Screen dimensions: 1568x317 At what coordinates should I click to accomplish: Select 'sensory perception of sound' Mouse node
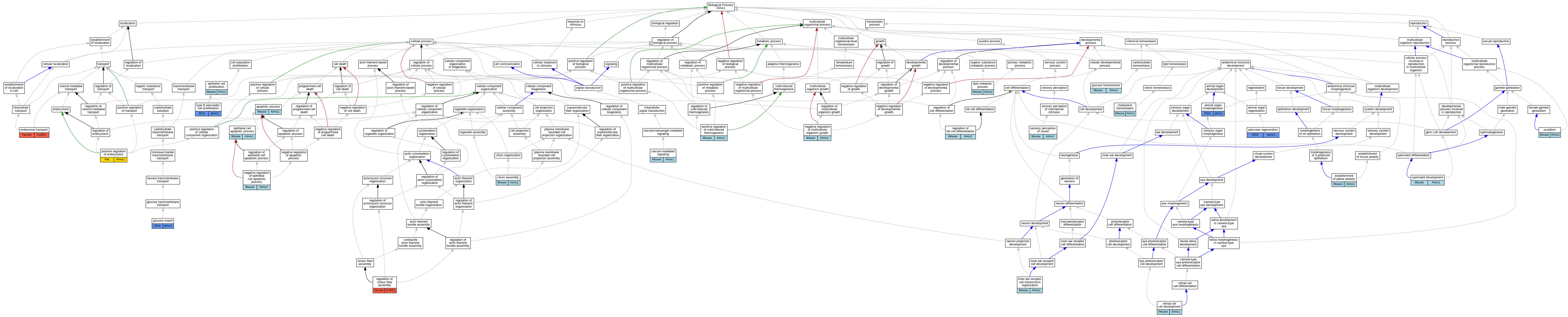point(1043,132)
